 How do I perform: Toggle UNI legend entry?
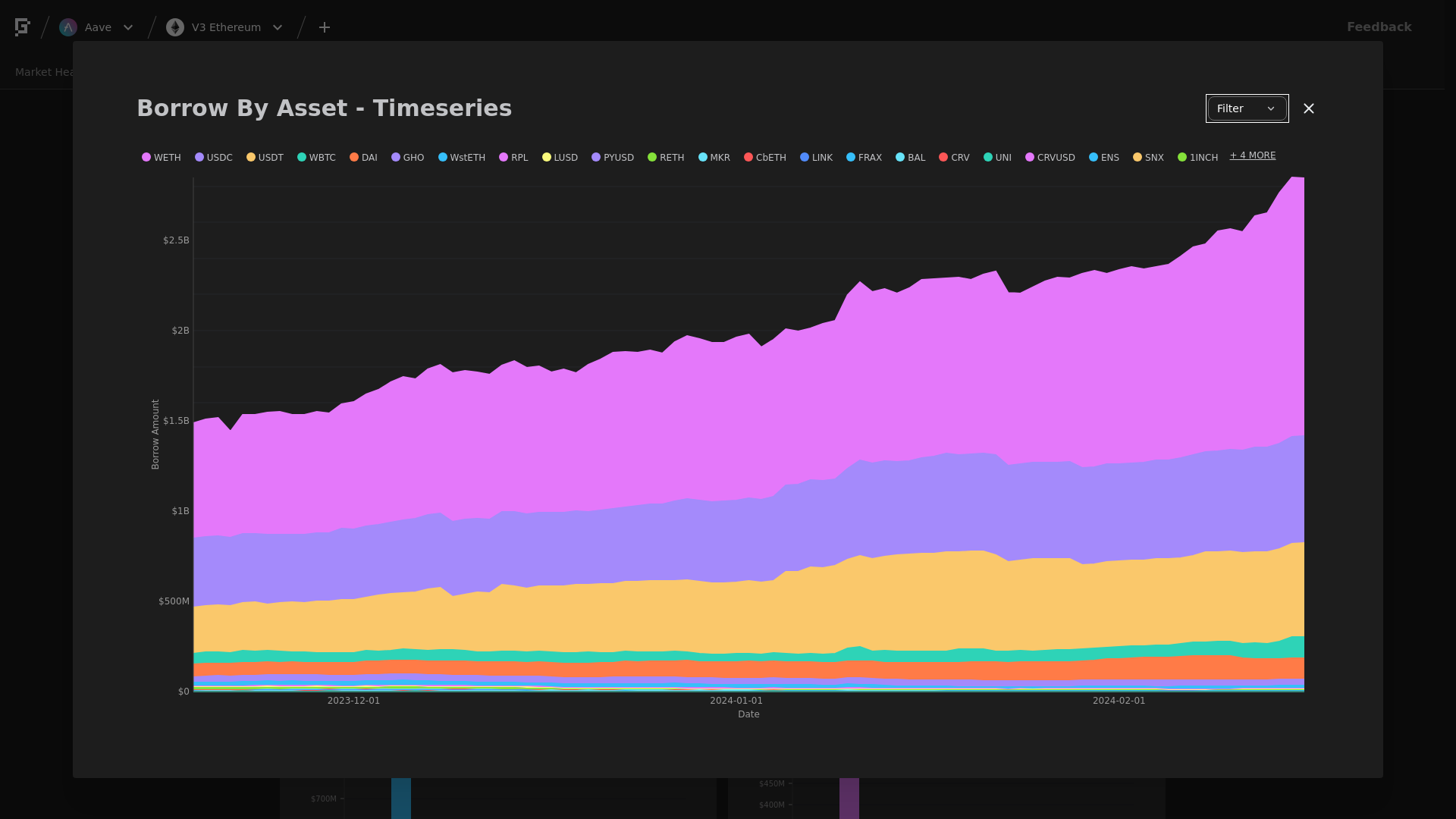click(x=997, y=158)
